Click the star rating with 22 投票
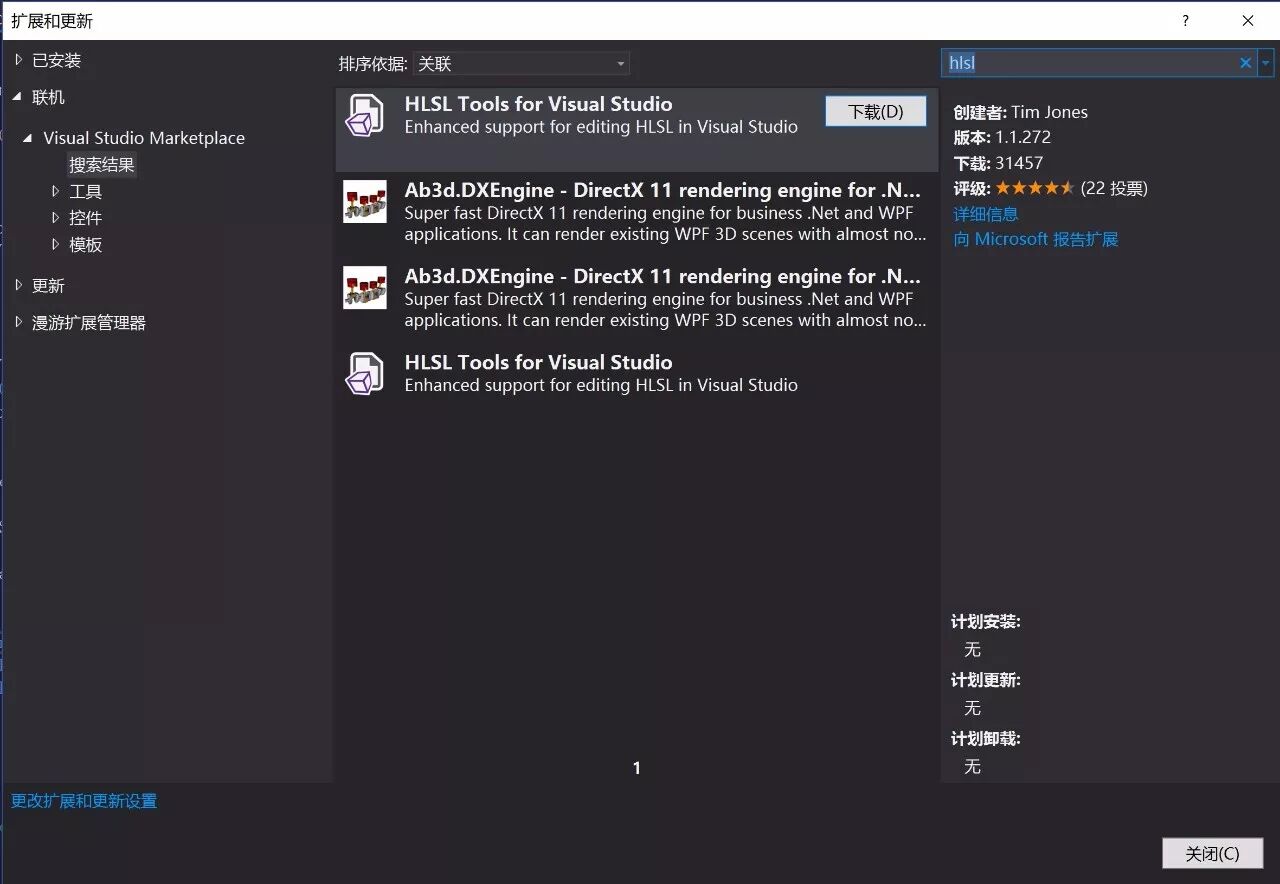 point(1050,188)
